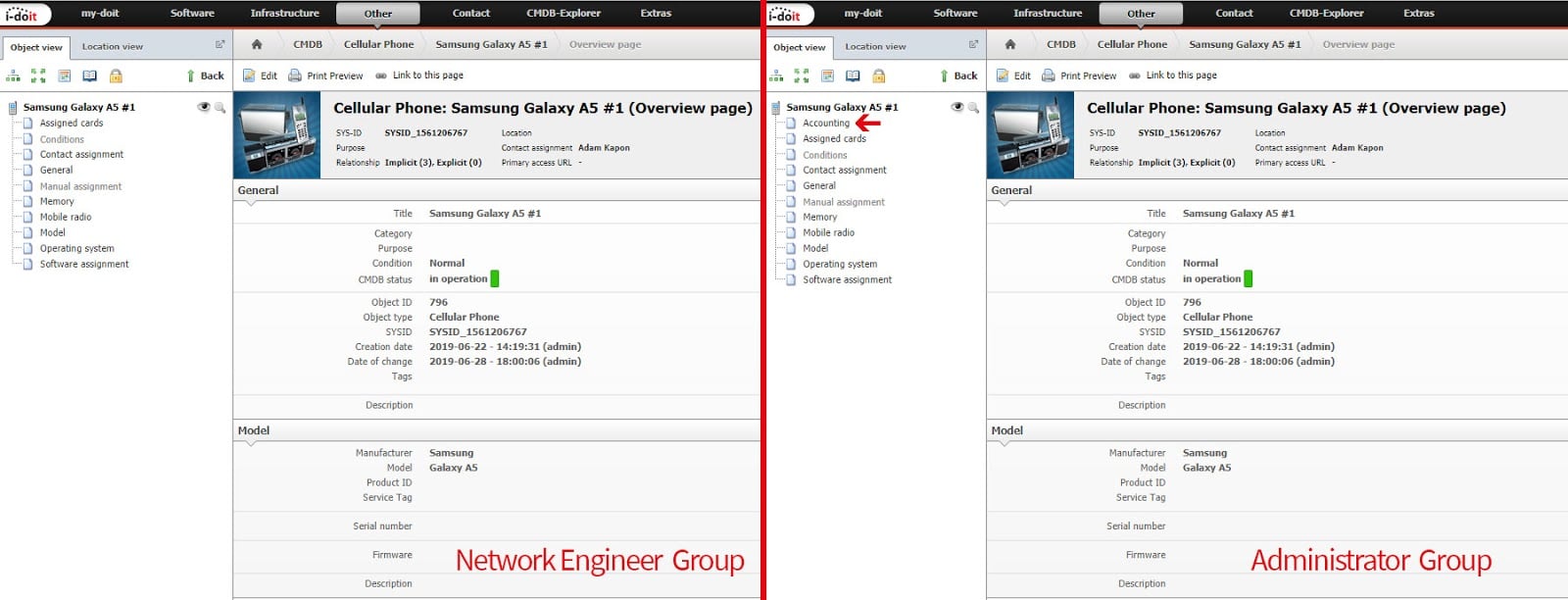The height and width of the screenshot is (600, 1568).
Task: Open the Software menu in right screenshot
Action: [x=955, y=14]
